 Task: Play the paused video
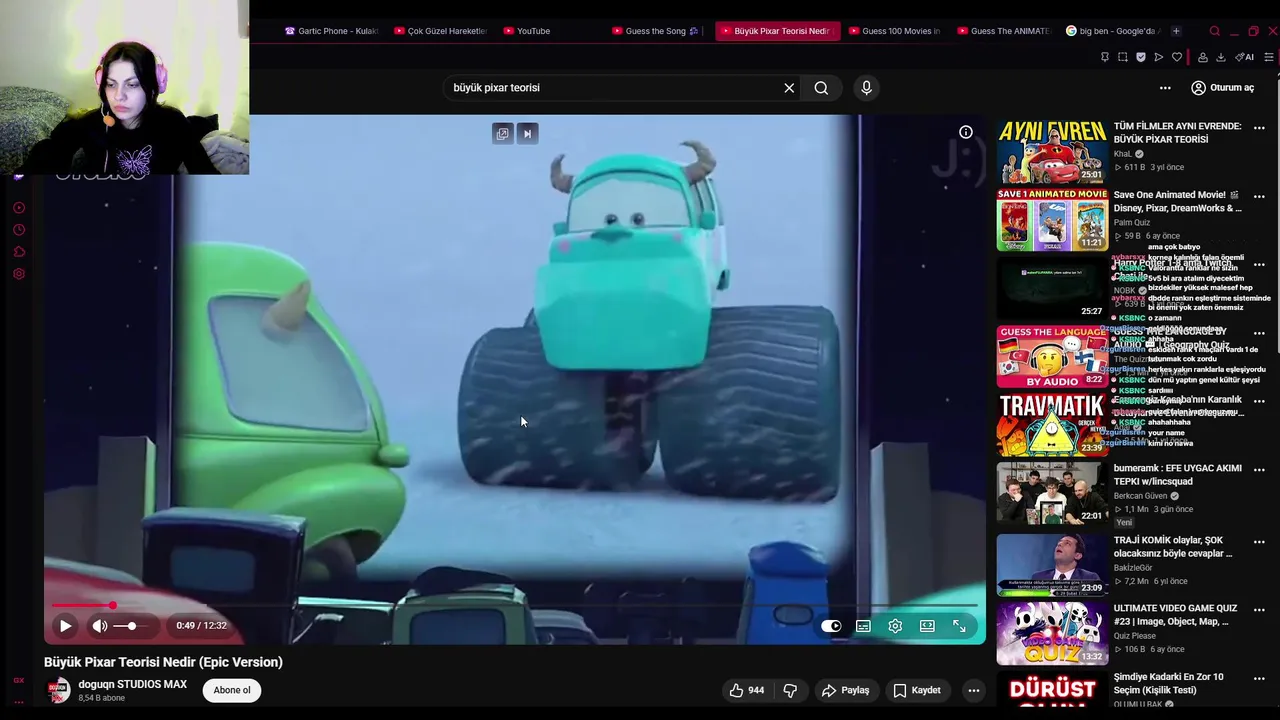(x=65, y=626)
